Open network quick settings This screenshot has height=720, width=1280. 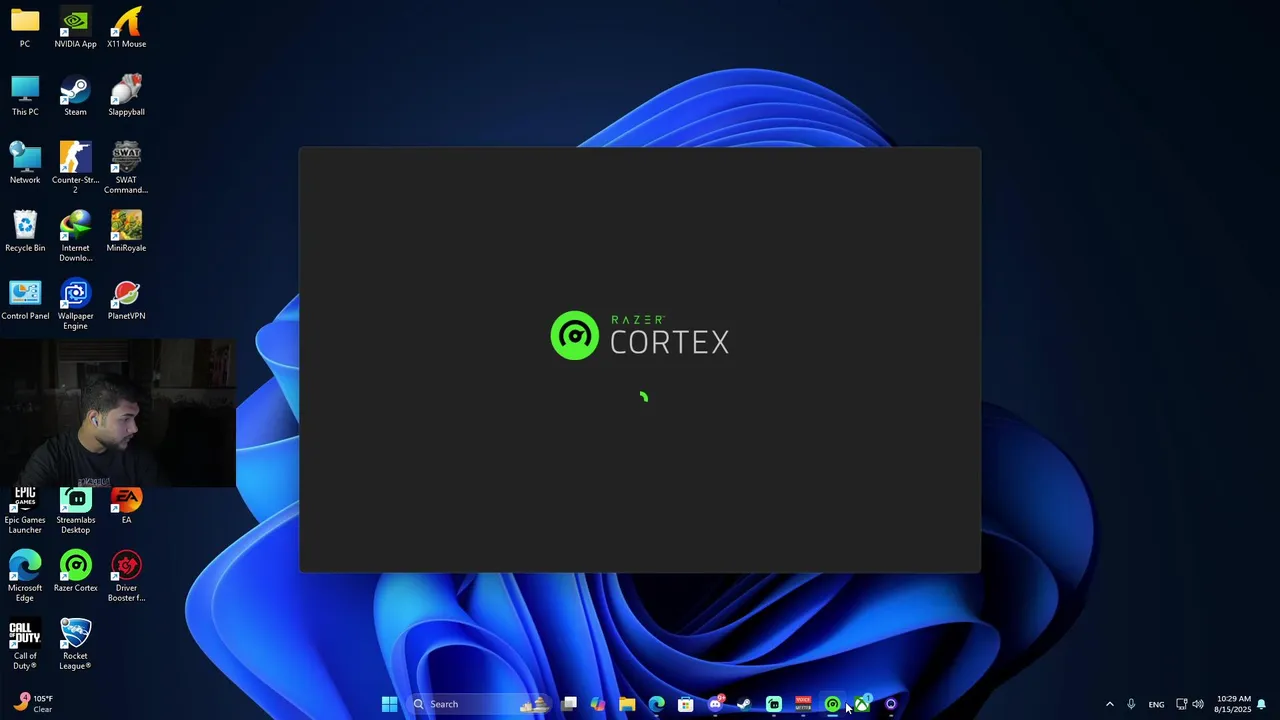(1182, 704)
